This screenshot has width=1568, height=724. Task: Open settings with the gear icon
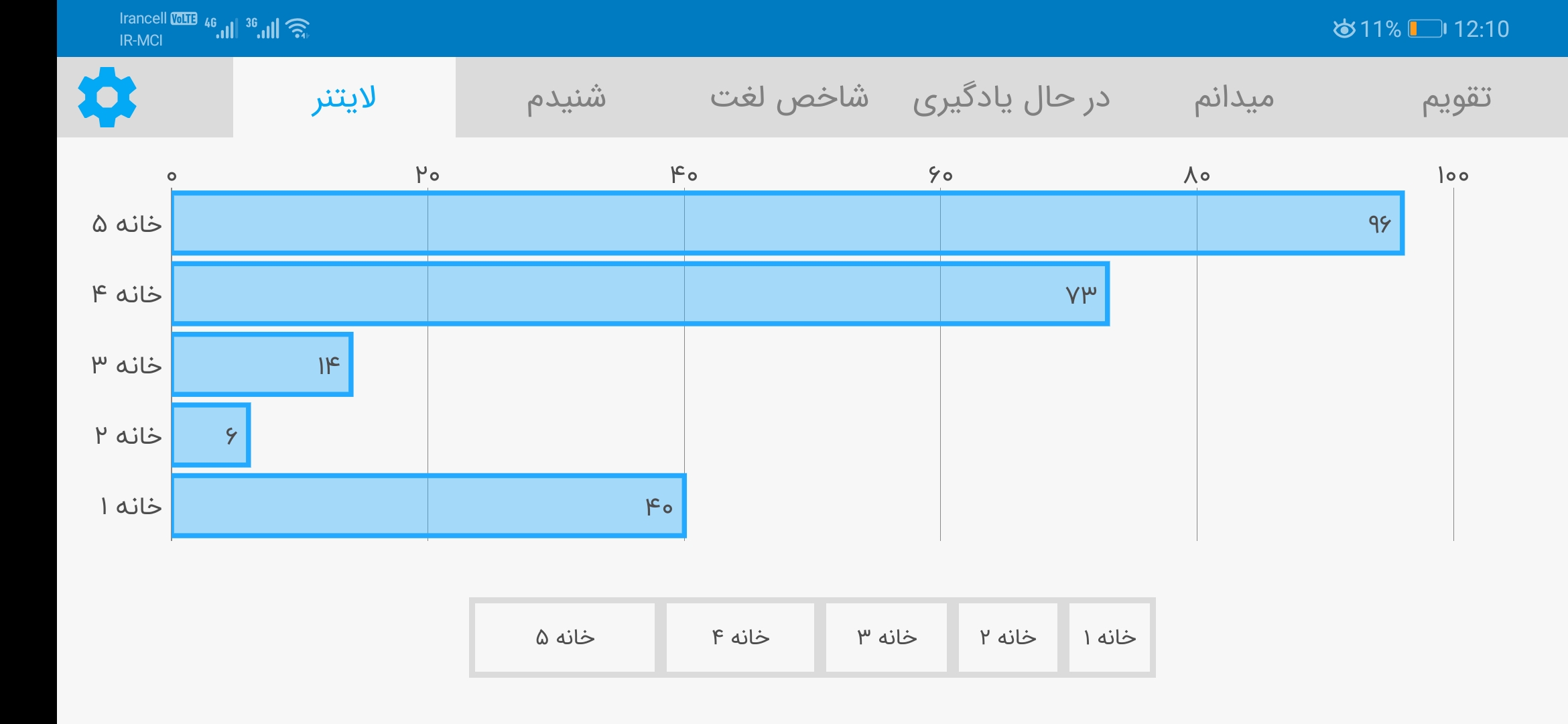pyautogui.click(x=107, y=97)
